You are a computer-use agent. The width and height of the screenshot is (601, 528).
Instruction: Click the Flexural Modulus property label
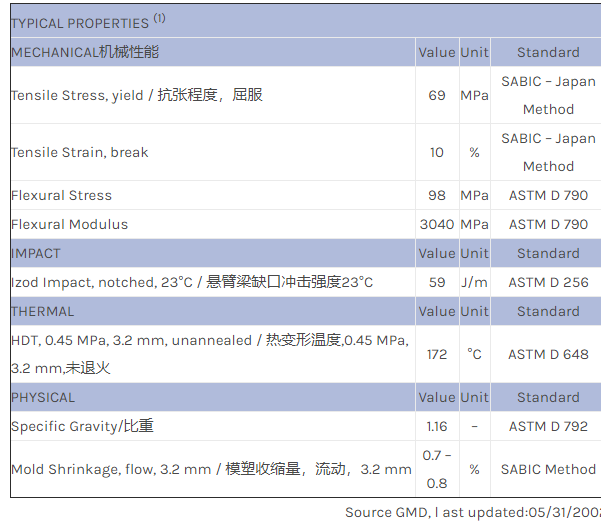point(70,224)
